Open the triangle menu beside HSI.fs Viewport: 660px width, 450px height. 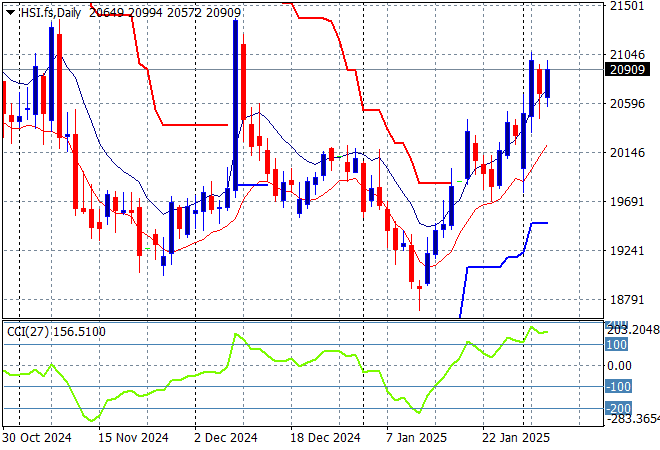[x=10, y=9]
